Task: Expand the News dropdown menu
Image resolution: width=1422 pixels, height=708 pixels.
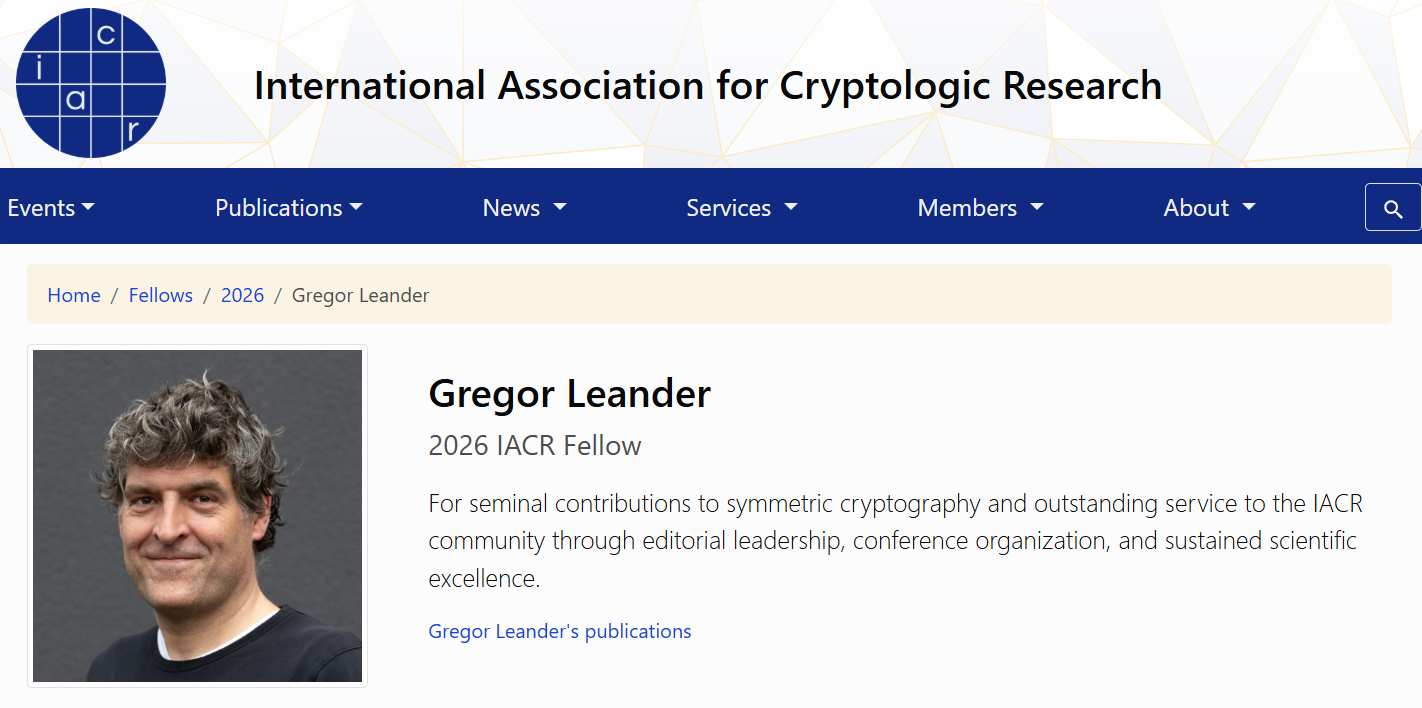Action: pos(524,208)
